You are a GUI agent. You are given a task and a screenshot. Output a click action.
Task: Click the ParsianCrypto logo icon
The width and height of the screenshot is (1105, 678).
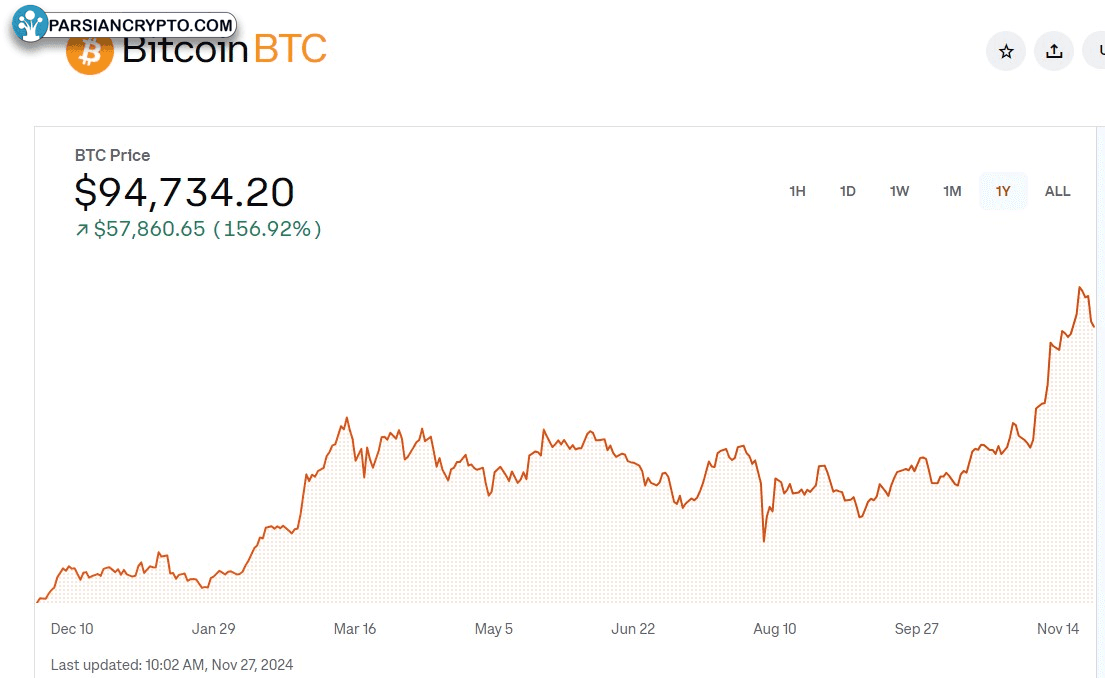pyautogui.click(x=30, y=24)
